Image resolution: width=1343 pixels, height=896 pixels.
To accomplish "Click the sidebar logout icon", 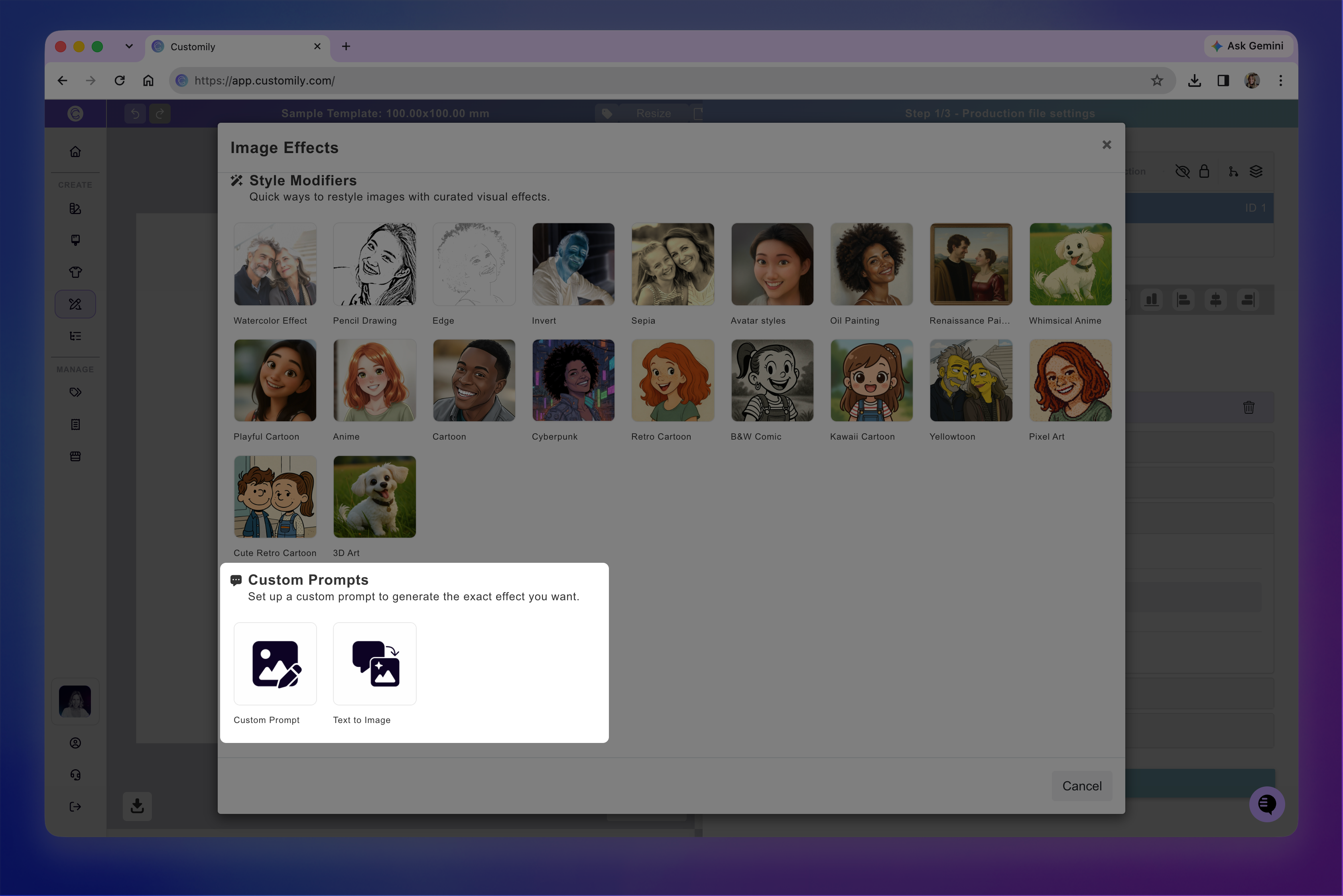I will pyautogui.click(x=75, y=806).
